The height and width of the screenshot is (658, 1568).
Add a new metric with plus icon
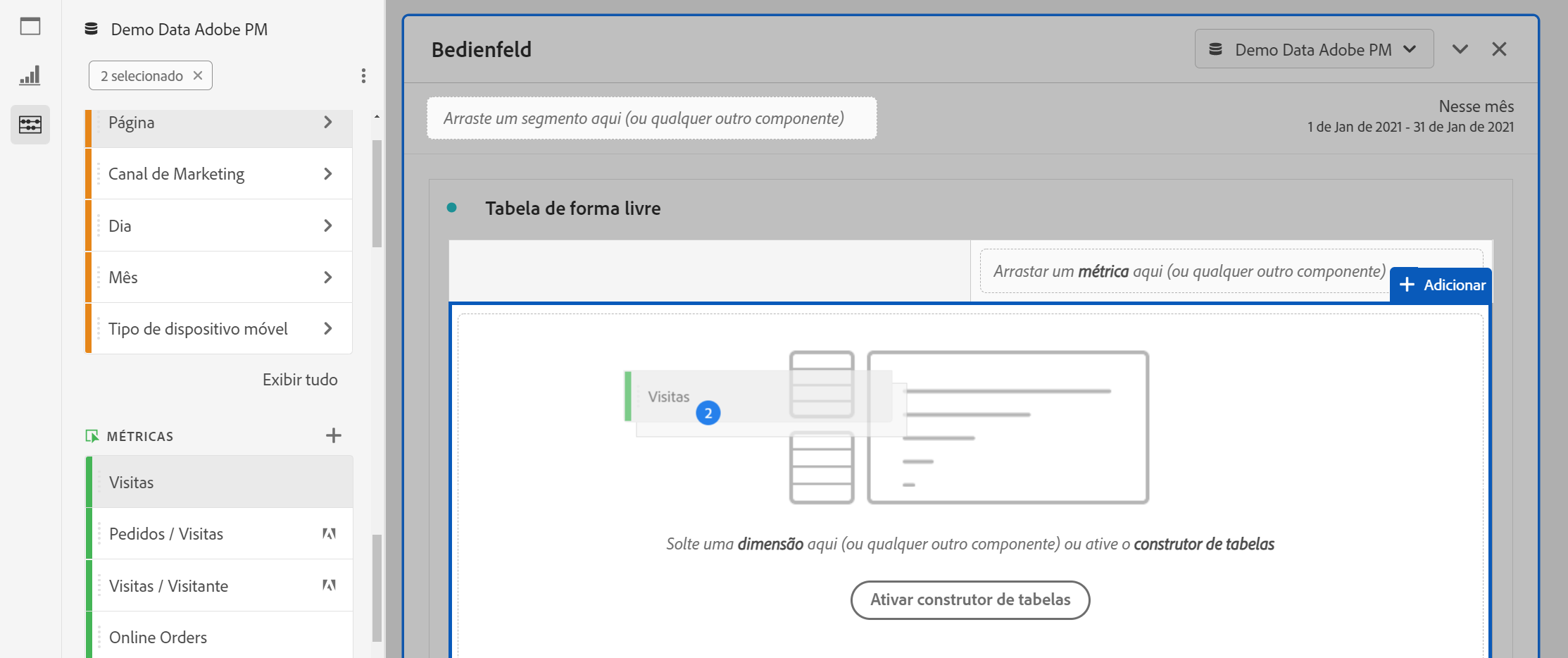pos(334,435)
